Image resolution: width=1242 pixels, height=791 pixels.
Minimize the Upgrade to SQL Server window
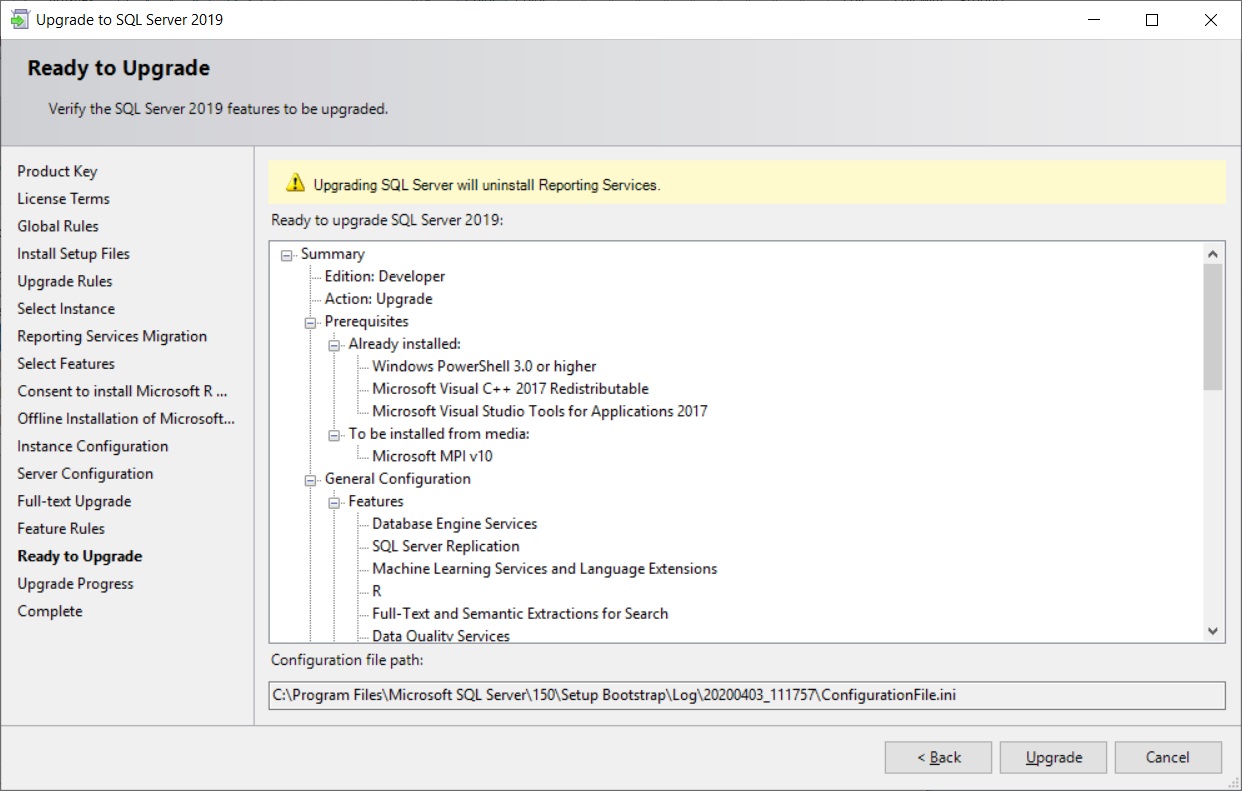tap(1093, 20)
